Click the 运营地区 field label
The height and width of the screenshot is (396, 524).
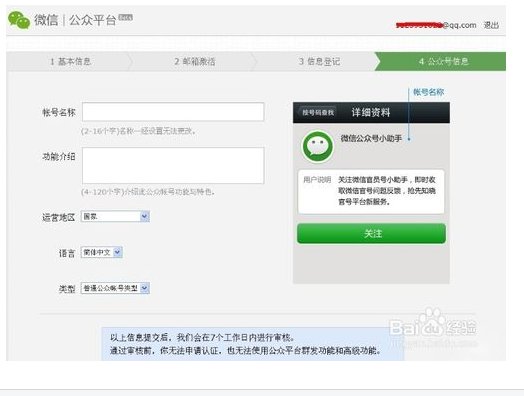pyautogui.click(x=58, y=218)
